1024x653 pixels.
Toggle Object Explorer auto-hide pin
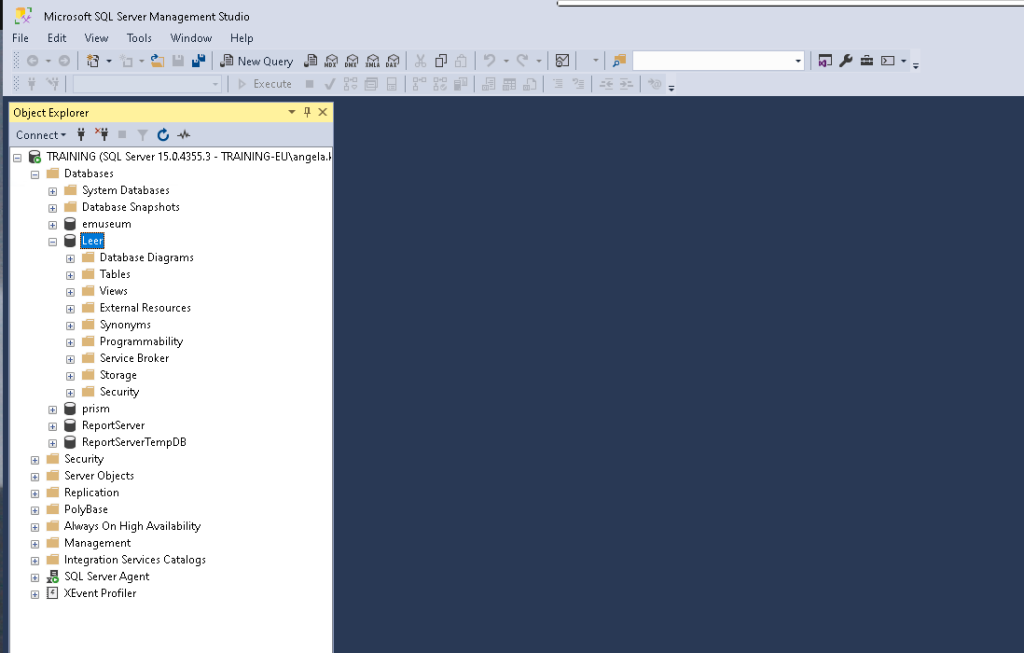pos(307,112)
